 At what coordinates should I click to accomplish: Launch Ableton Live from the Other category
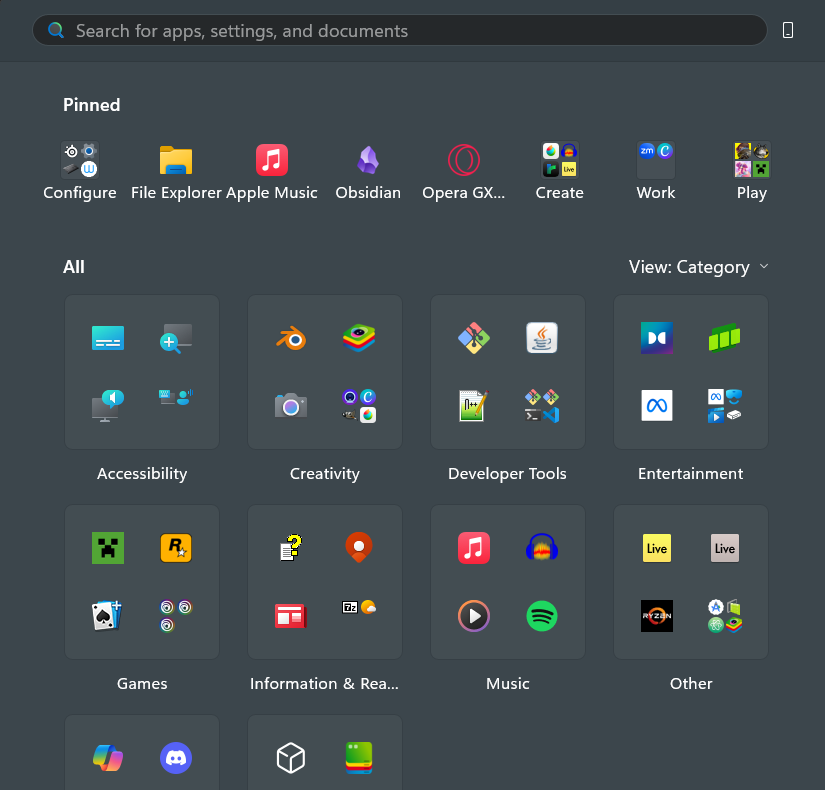tap(657, 548)
